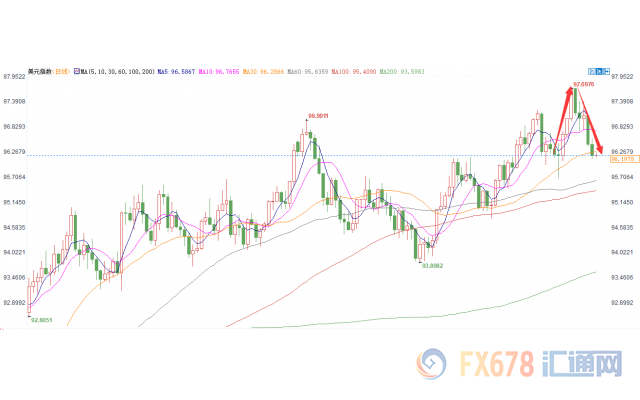Click the 96.9911 peak price label
This screenshot has width=640, height=400.
[x=318, y=116]
